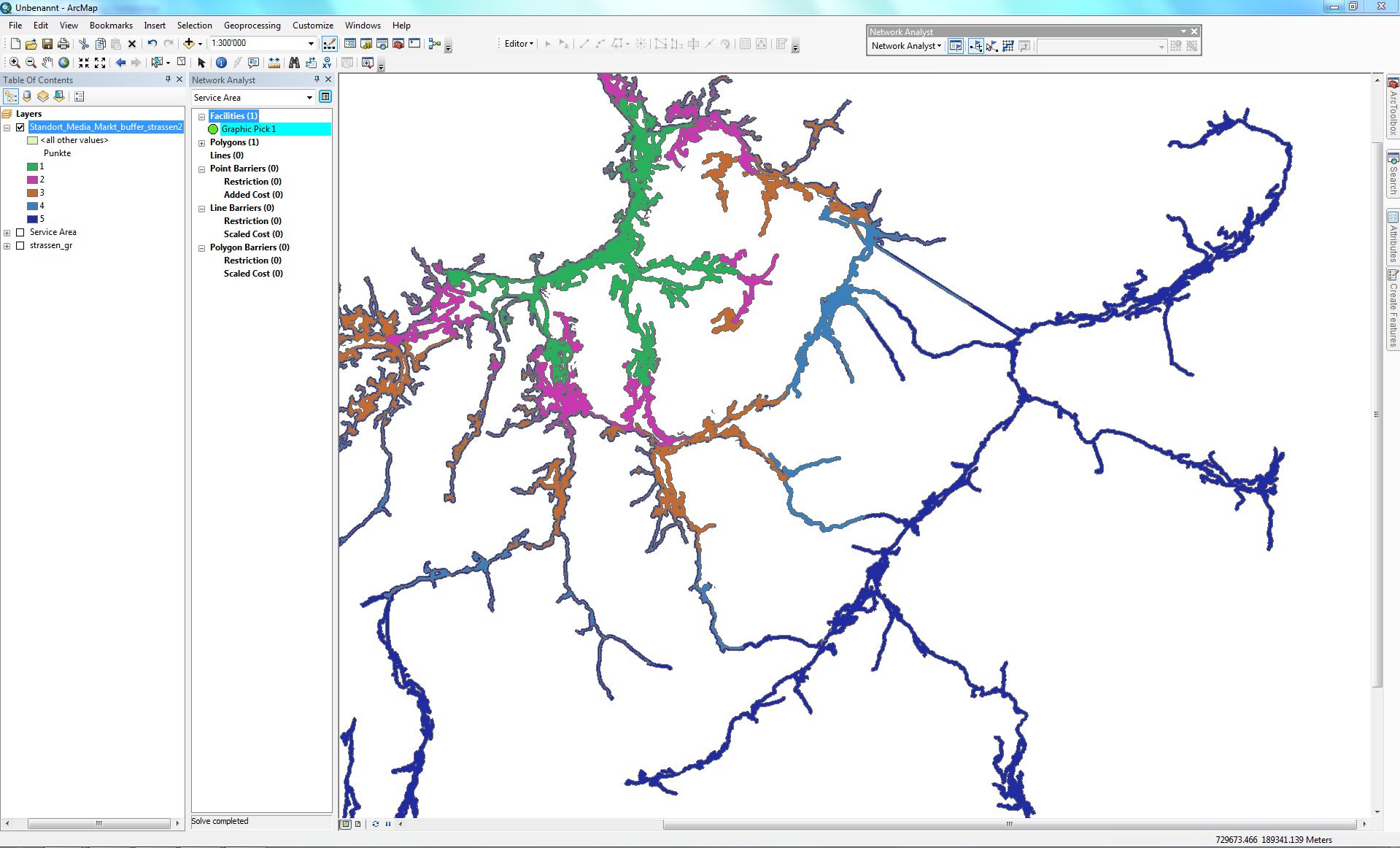
Task: Select the Create Network Location tool
Action: [x=975, y=46]
